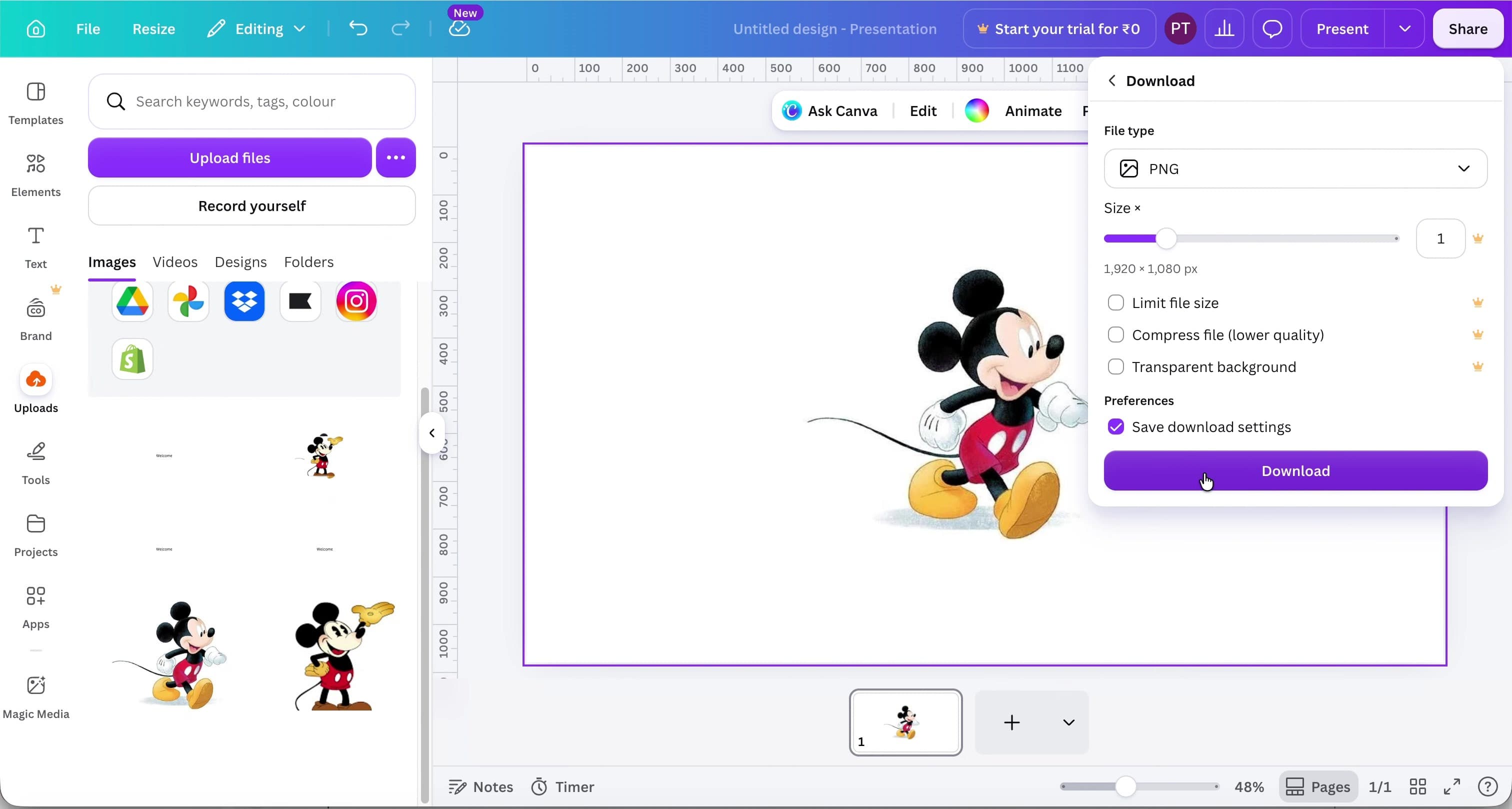
Task: Click the uploads search field
Action: point(252,101)
